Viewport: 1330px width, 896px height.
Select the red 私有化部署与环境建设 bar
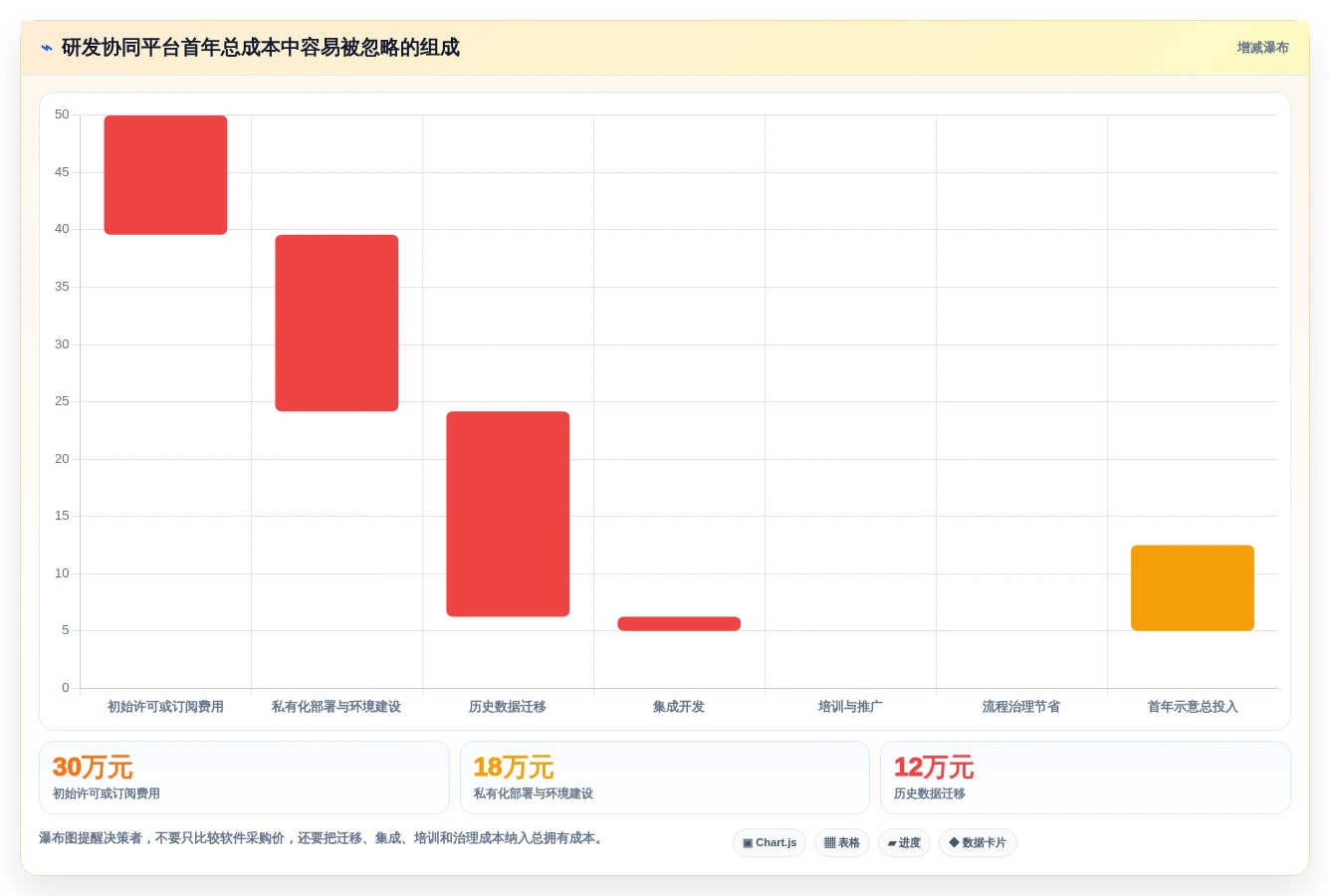[336, 323]
